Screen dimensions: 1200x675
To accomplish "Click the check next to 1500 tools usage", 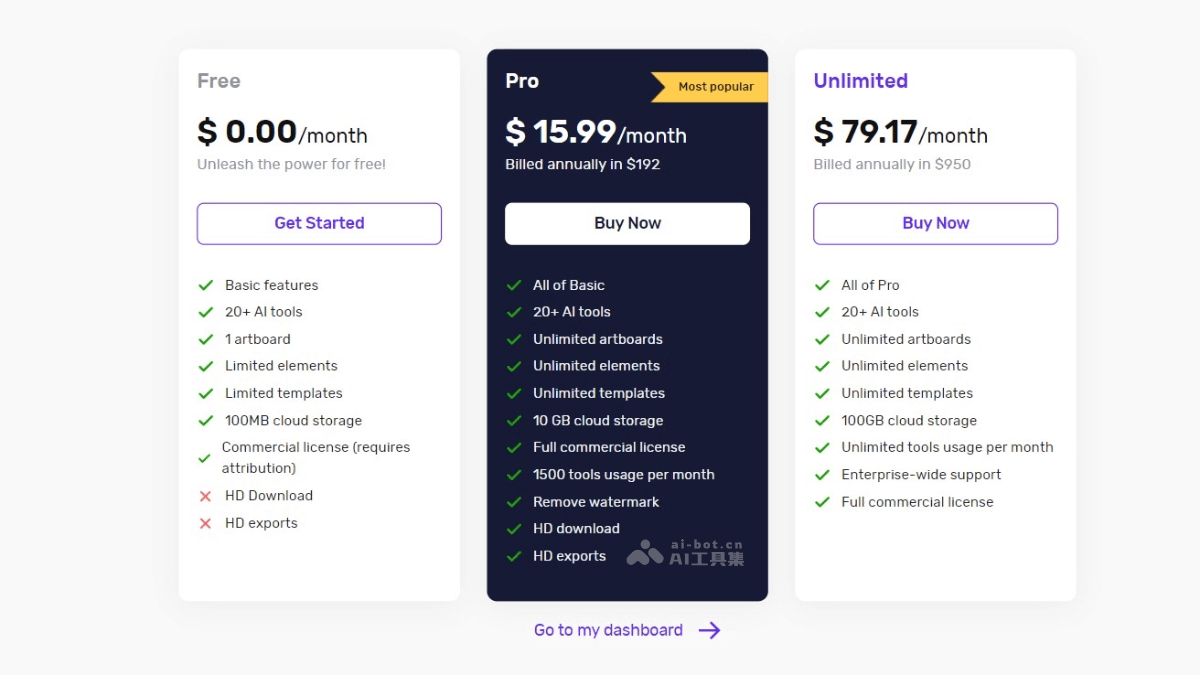I will tap(514, 475).
